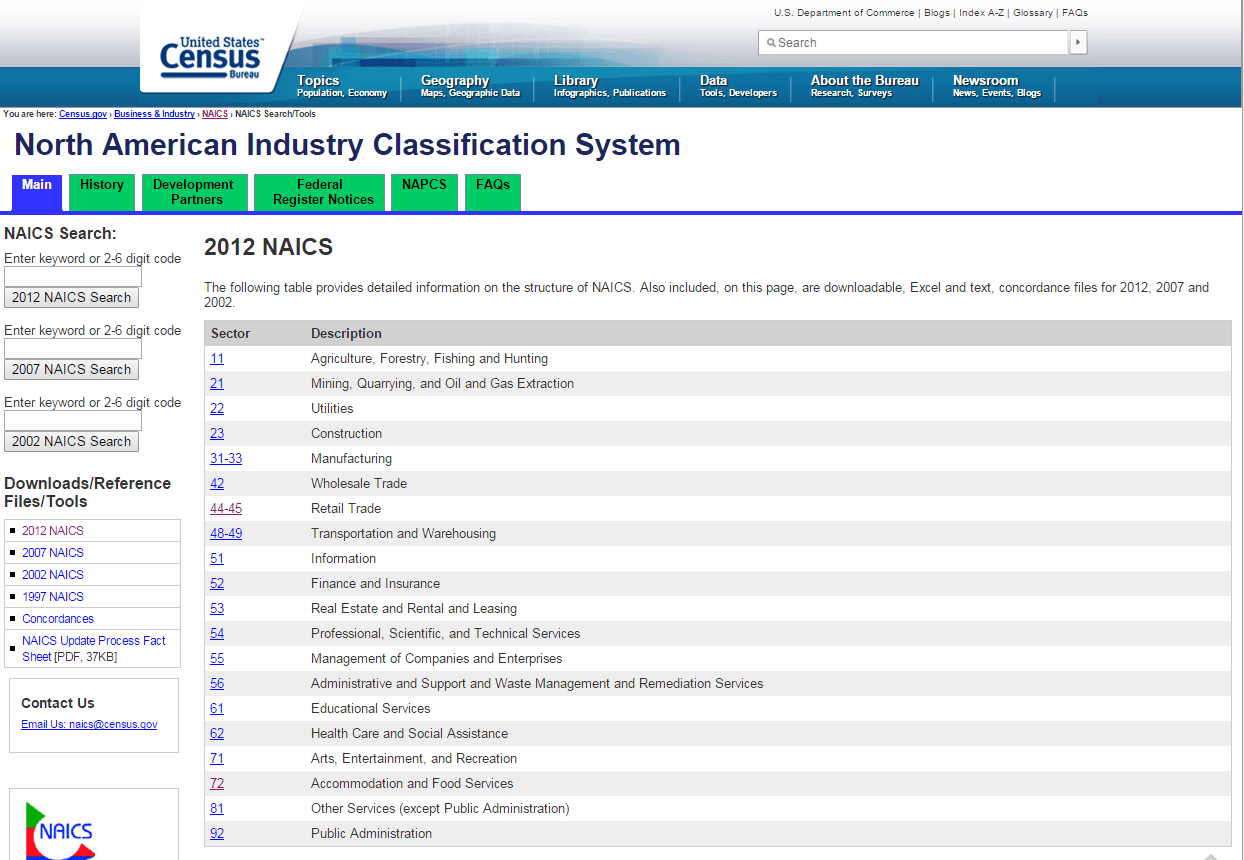Screen dimensions: 1244x860
Task: Open the Glossary link
Action: (1033, 13)
